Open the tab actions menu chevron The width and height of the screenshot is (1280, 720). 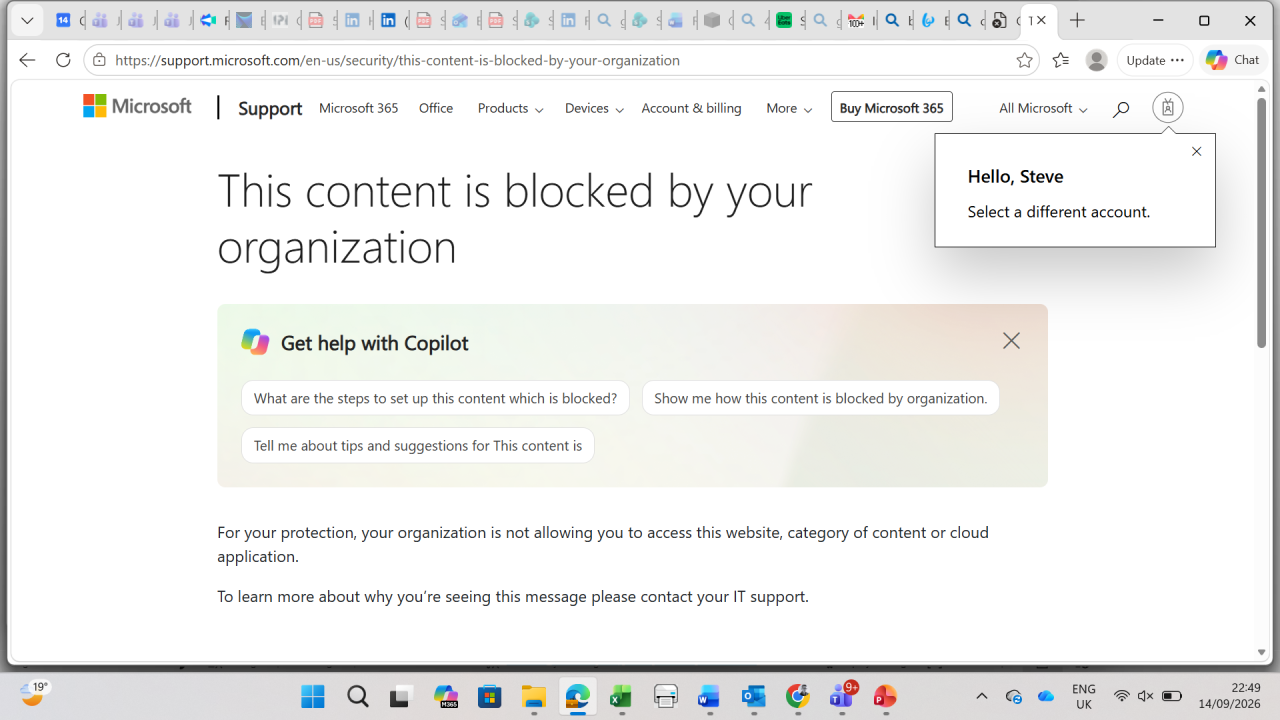point(27,20)
